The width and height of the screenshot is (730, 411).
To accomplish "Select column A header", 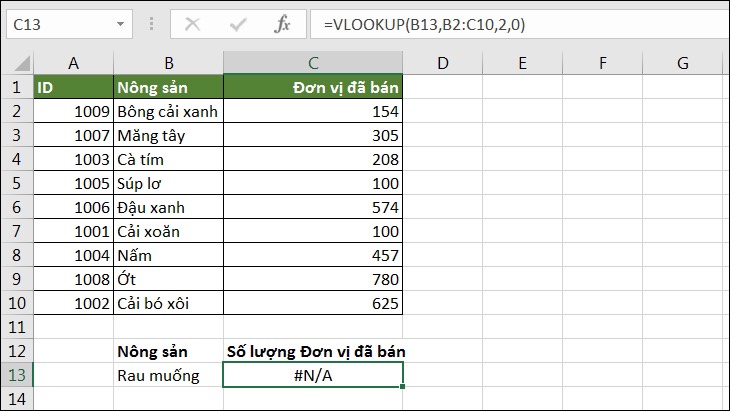I will [74, 63].
